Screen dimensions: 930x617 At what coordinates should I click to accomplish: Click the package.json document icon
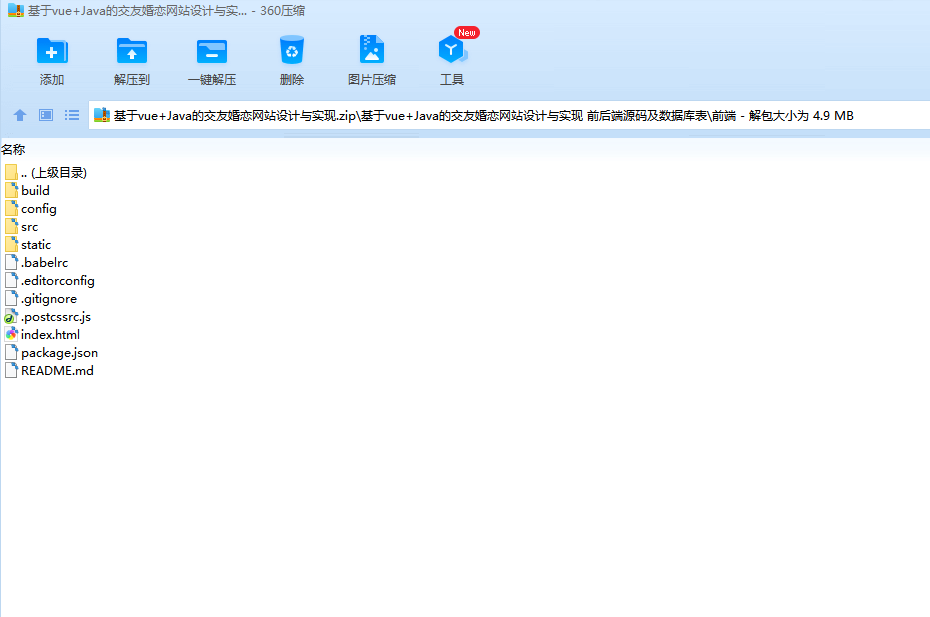11,352
